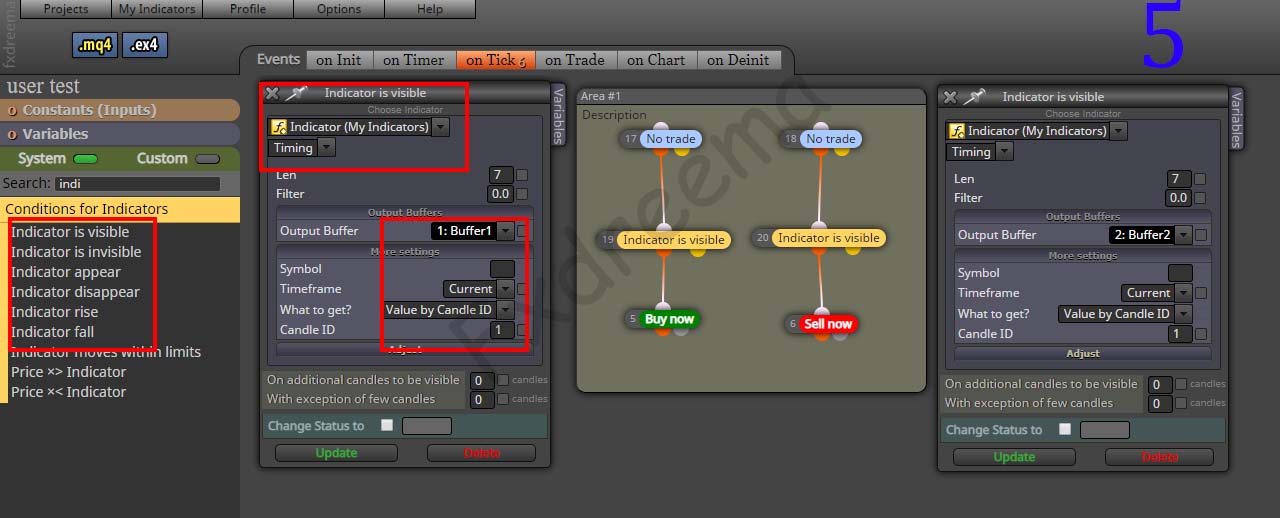The width and height of the screenshot is (1280, 518).
Task: Click gray output dot of Buy now block
Action: tap(682, 330)
